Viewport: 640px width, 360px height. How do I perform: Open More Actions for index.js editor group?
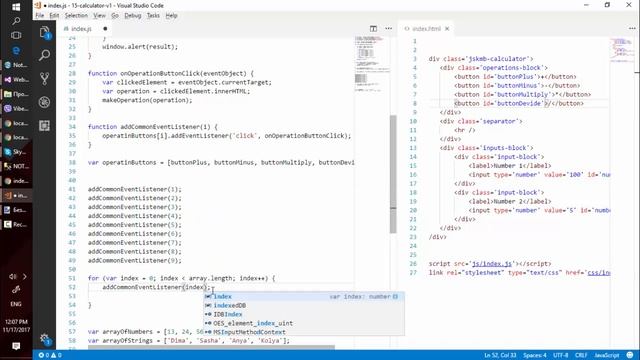coord(389,29)
